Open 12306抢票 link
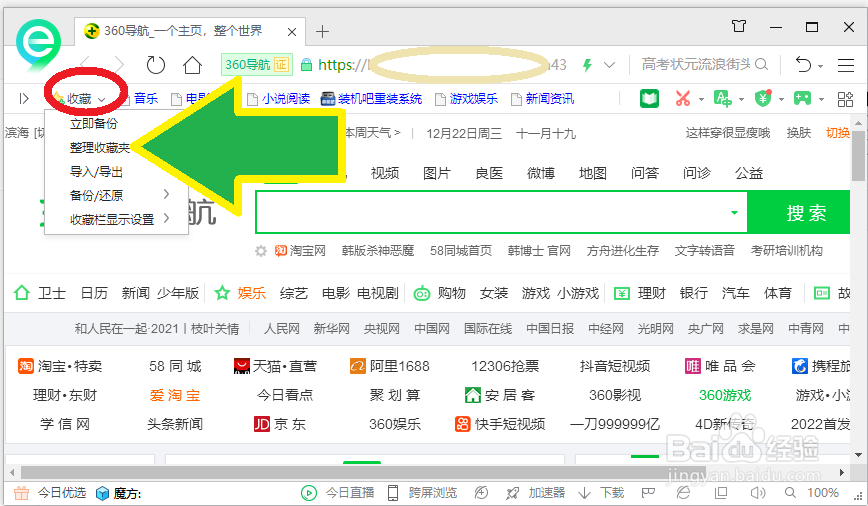This screenshot has height=506, width=868. pyautogui.click(x=505, y=366)
